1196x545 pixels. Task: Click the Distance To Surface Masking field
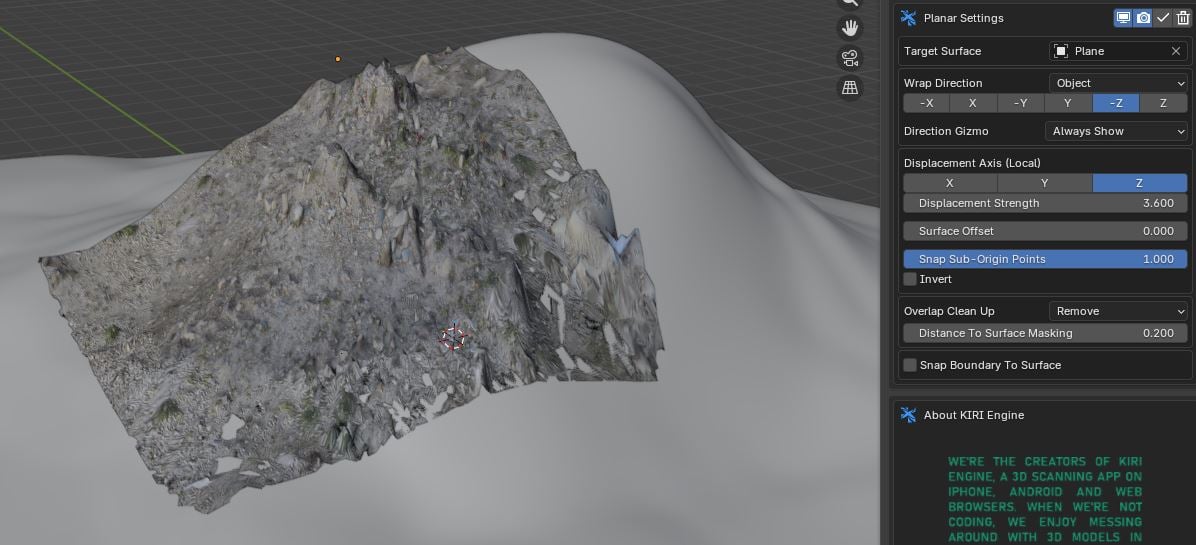pyautogui.click(x=1047, y=333)
